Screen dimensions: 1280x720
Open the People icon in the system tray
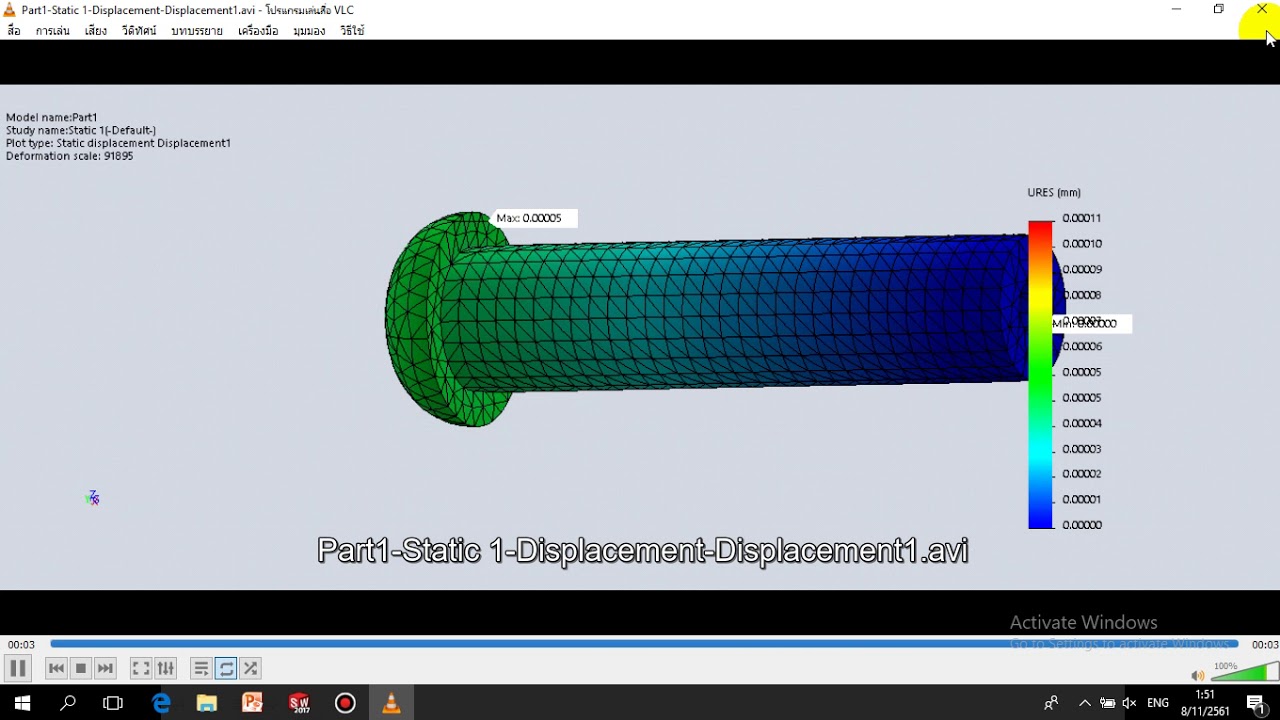[x=1051, y=703]
